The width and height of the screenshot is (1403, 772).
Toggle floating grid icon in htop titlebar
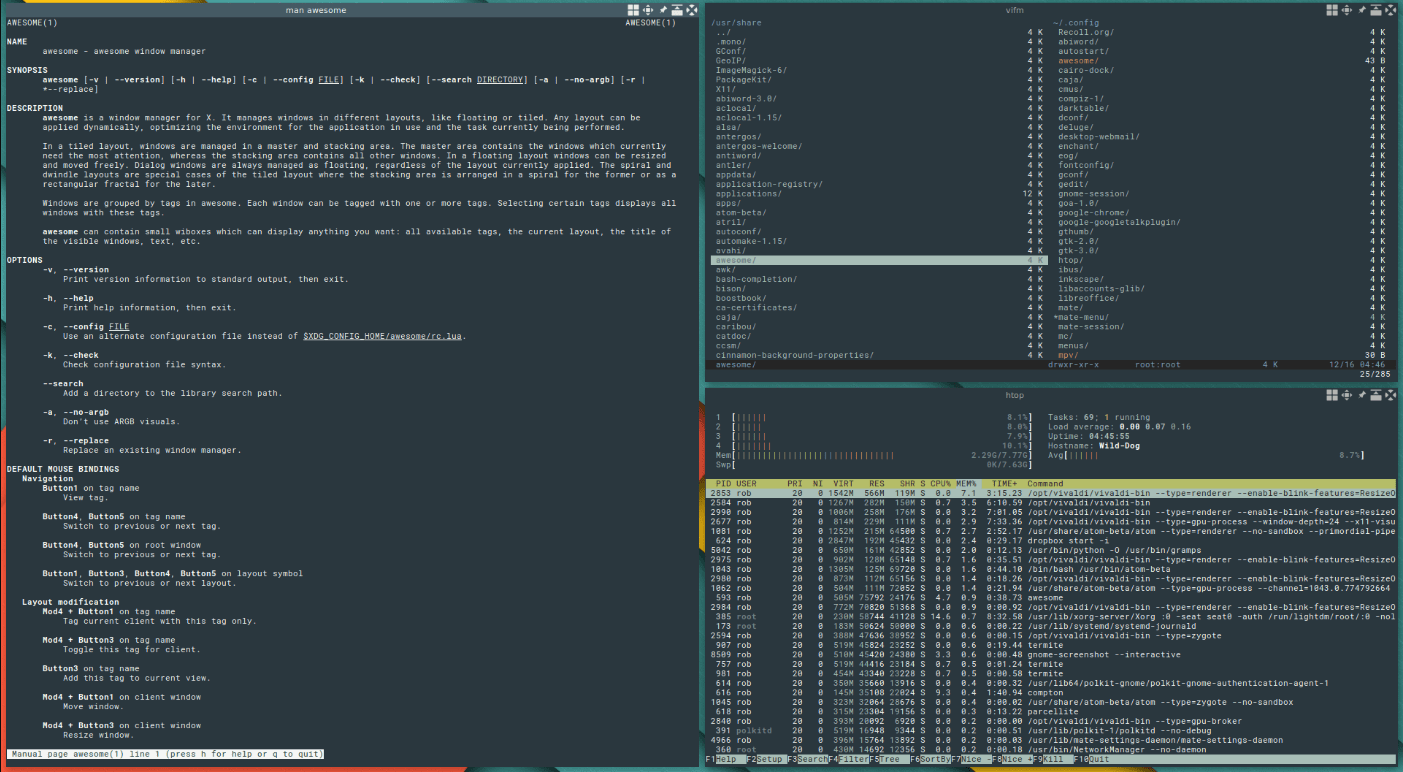click(1332, 395)
